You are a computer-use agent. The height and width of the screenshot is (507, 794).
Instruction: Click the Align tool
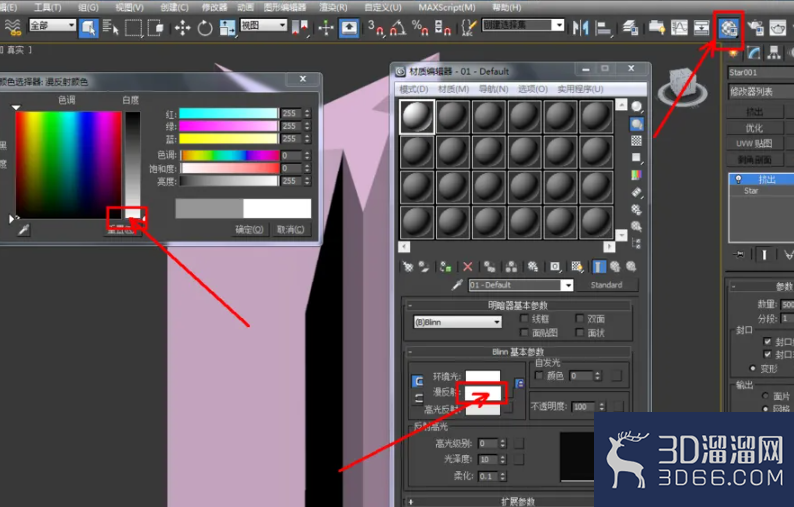pyautogui.click(x=603, y=27)
